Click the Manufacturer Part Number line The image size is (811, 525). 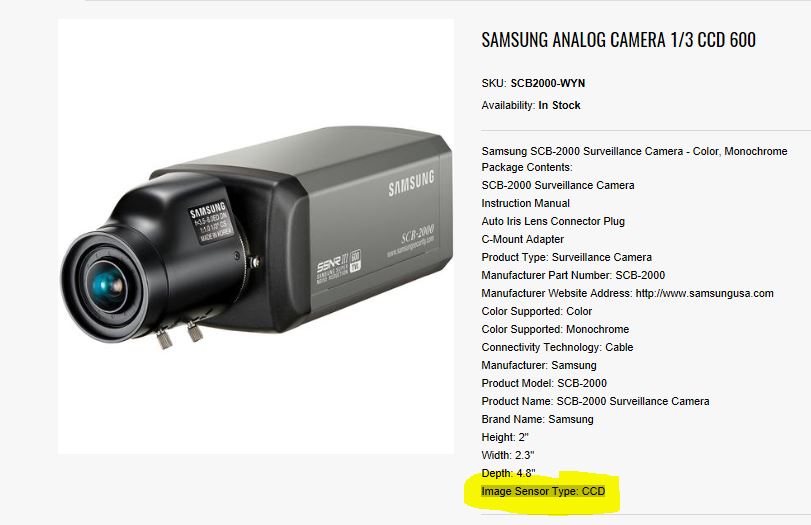coord(573,275)
